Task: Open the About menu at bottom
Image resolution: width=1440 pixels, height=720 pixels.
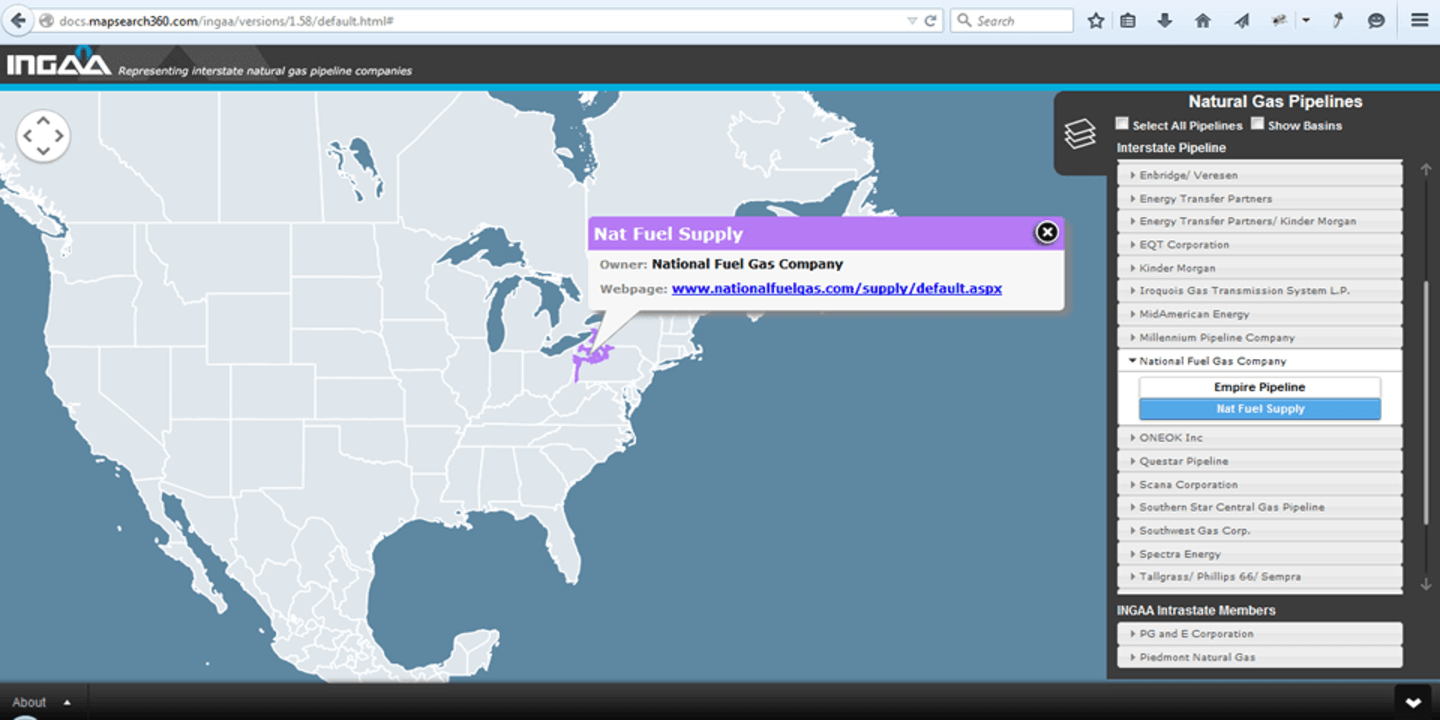Action: (x=39, y=702)
